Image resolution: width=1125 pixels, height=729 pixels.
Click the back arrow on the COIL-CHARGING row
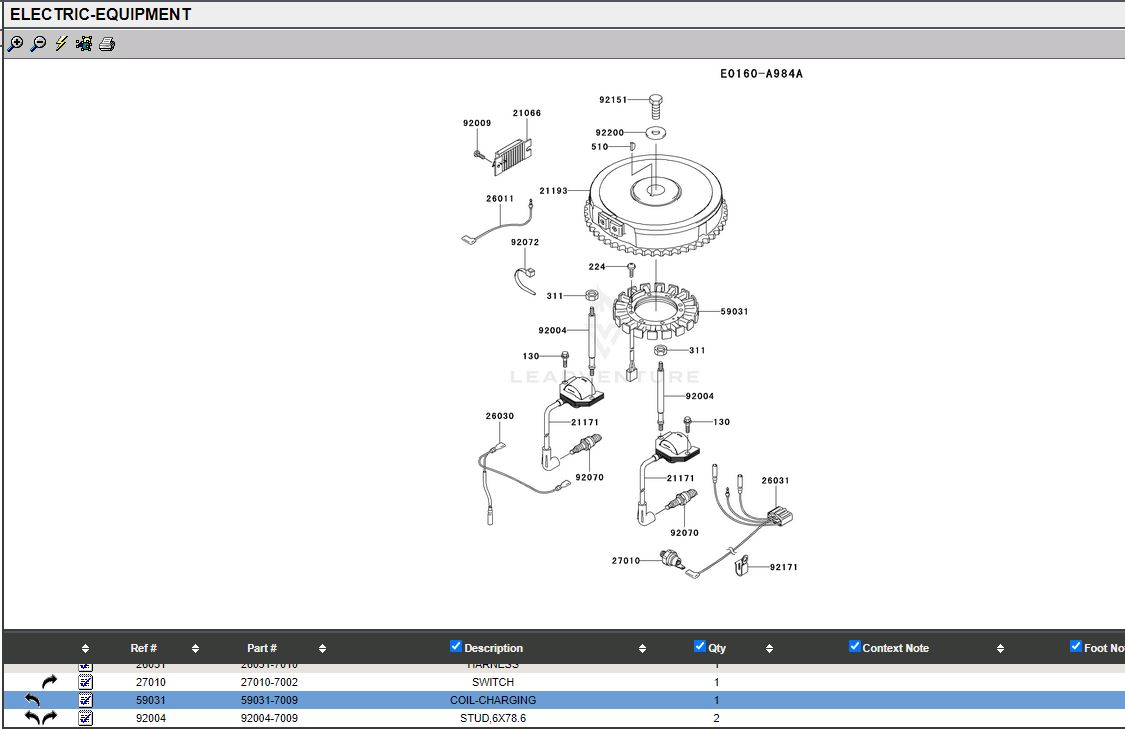[33, 700]
